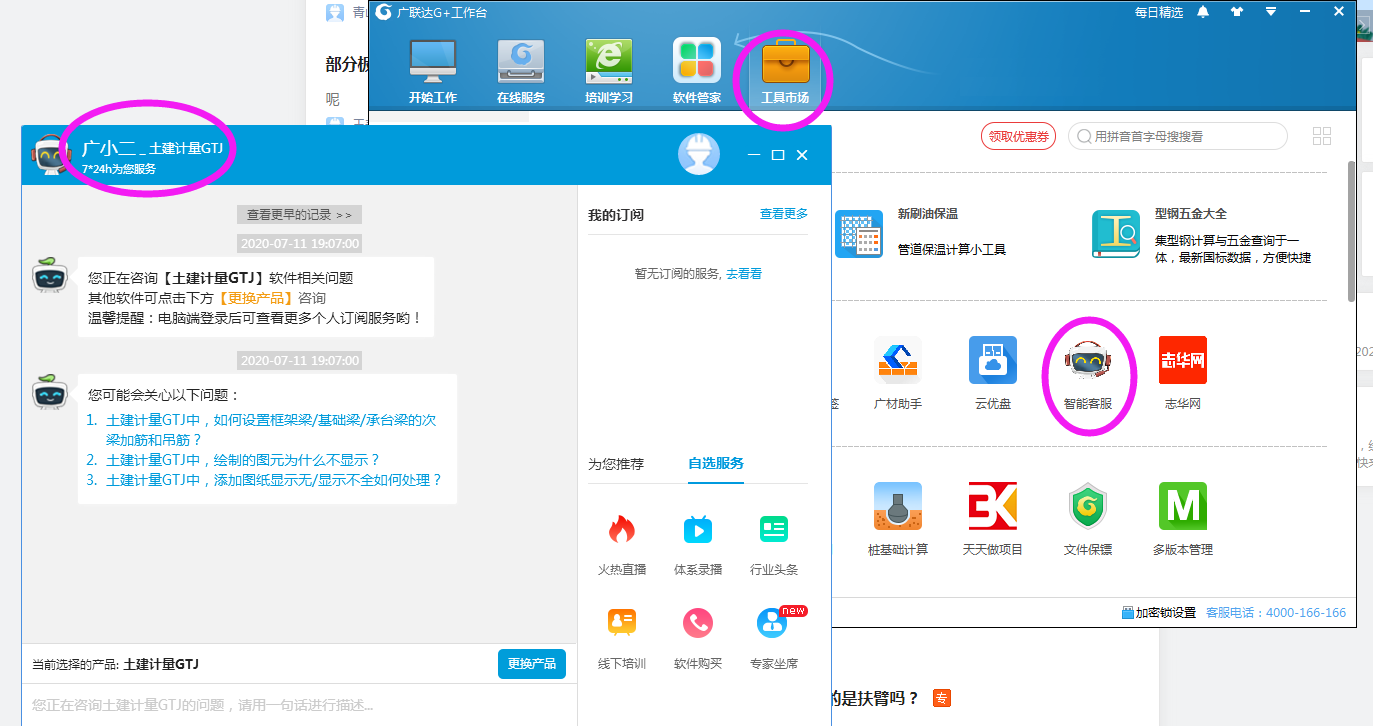
Task: Click 客服电话 4000-166-166 text
Action: [x=1276, y=613]
